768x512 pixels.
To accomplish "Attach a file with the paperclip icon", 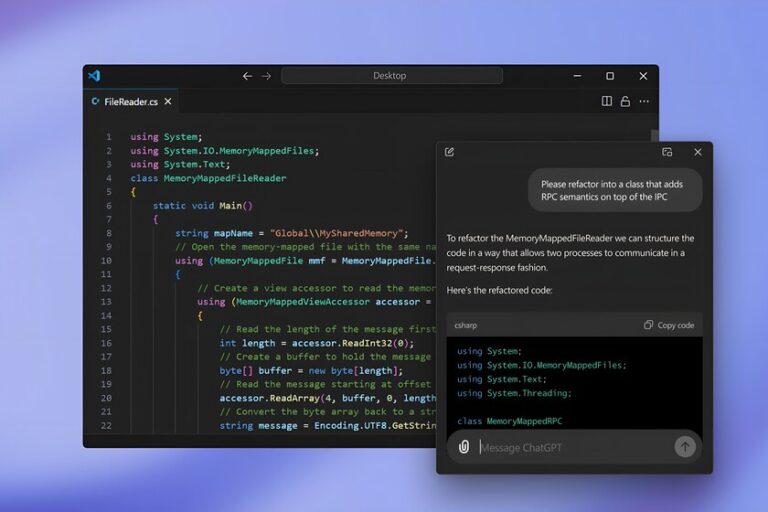I will [x=464, y=447].
